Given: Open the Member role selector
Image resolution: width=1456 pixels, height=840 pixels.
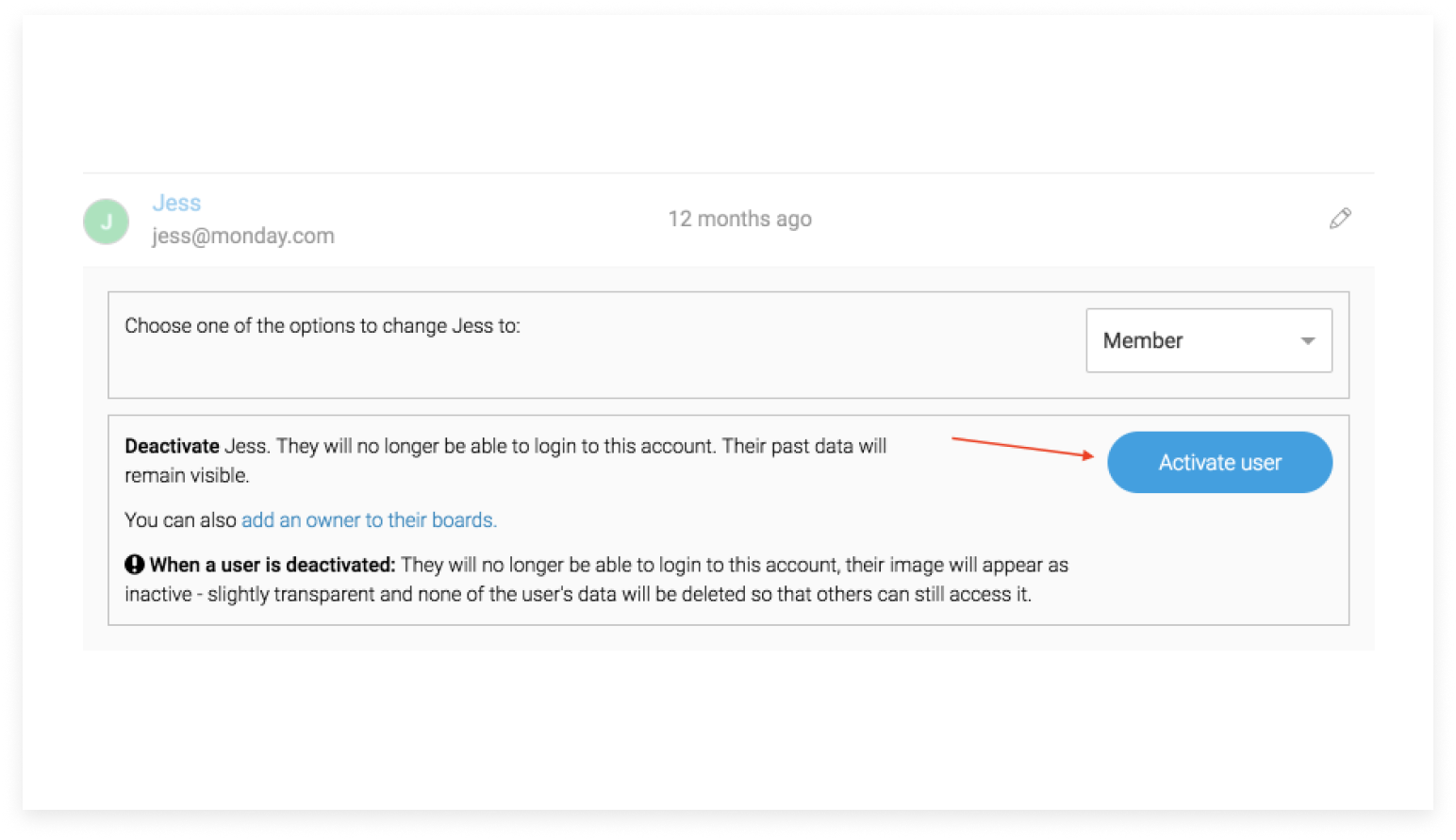Looking at the screenshot, I should pos(1188,341).
